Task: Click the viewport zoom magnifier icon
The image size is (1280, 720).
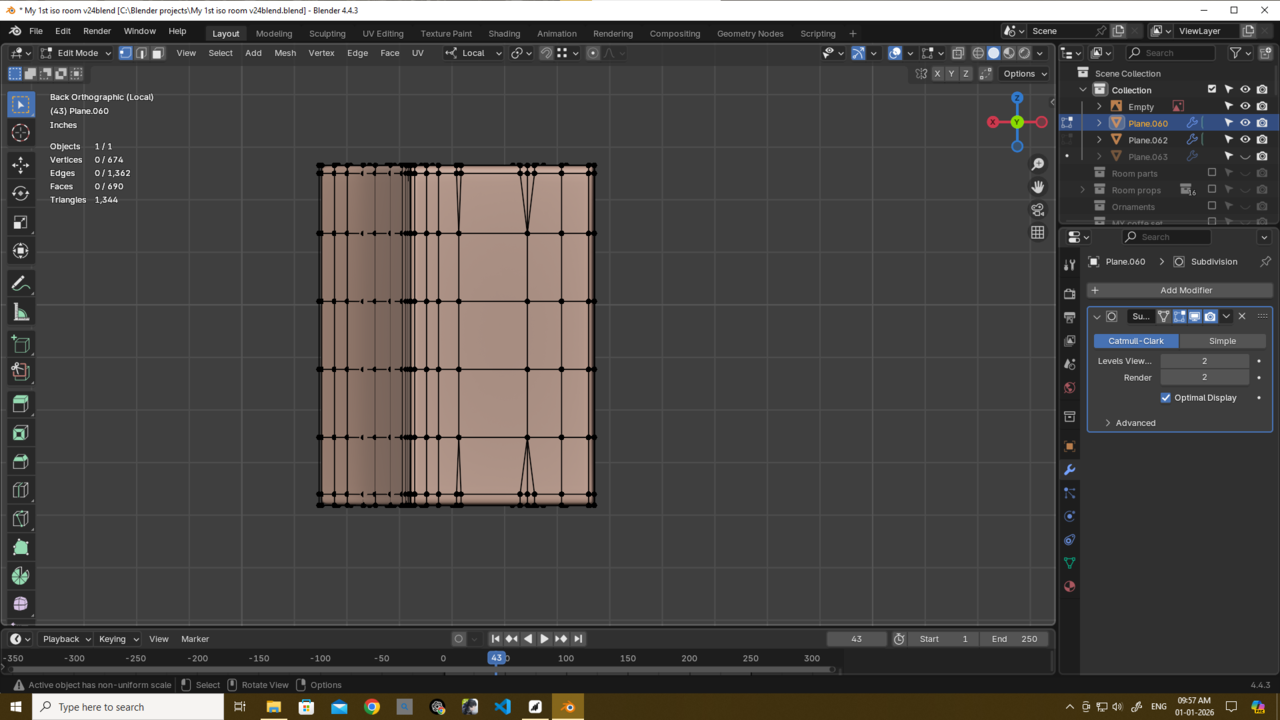Action: 1038,164
